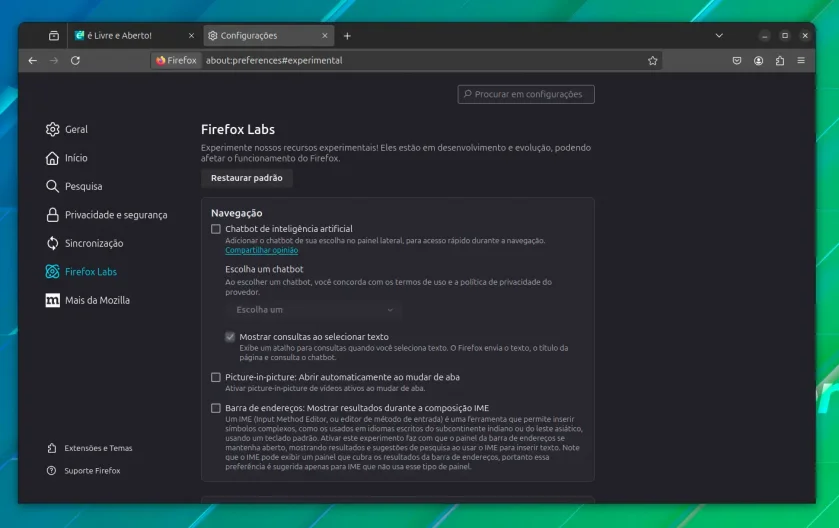Open Geral settings category

click(x=66, y=129)
